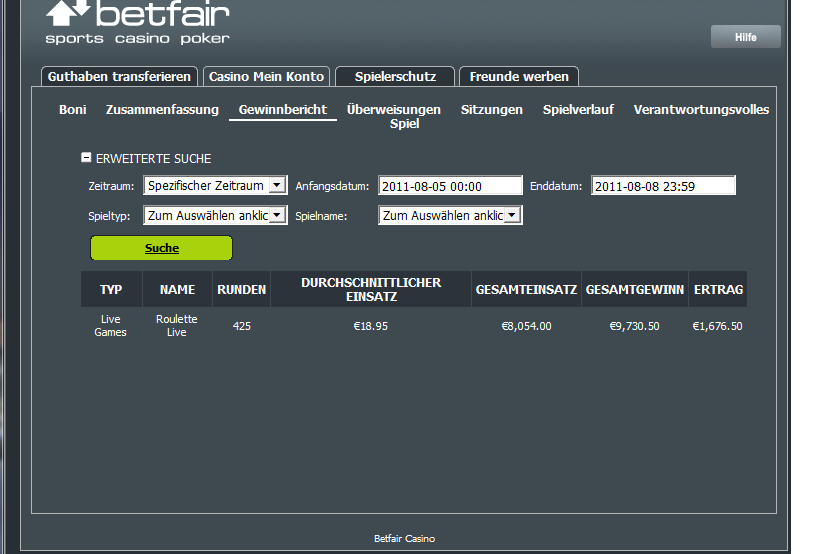Click the Durchschnittlicher Einsatz column header
The width and height of the screenshot is (819, 554).
[x=371, y=289]
